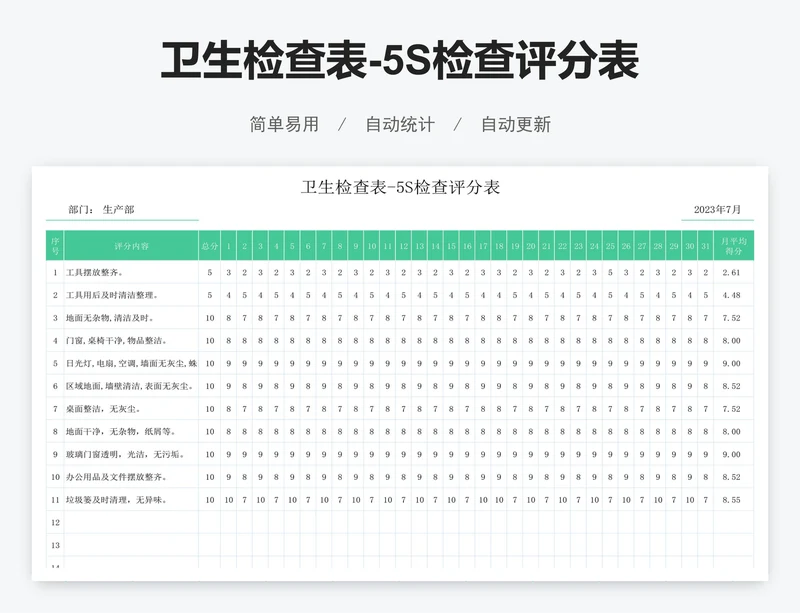Select the day 25 column header

click(x=610, y=246)
